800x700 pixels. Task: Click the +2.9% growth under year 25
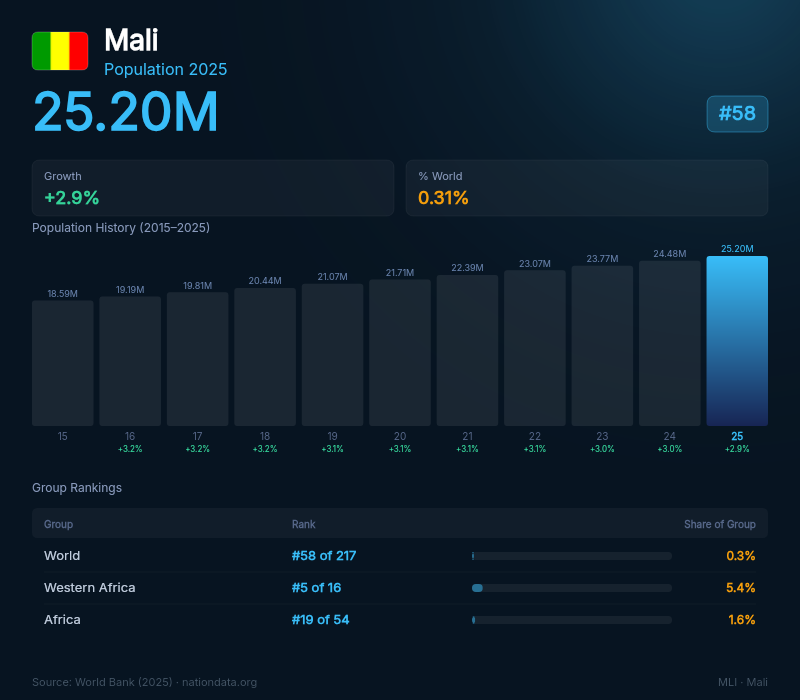737,449
